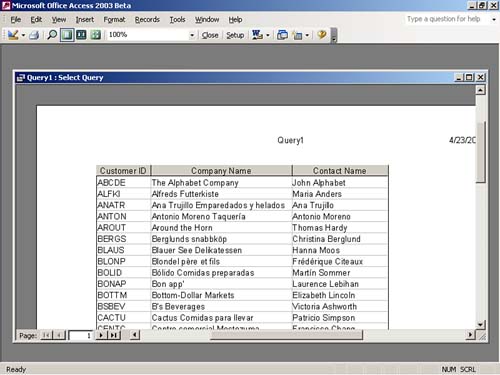Open Toolbar Options at toolbar end

[334, 35]
